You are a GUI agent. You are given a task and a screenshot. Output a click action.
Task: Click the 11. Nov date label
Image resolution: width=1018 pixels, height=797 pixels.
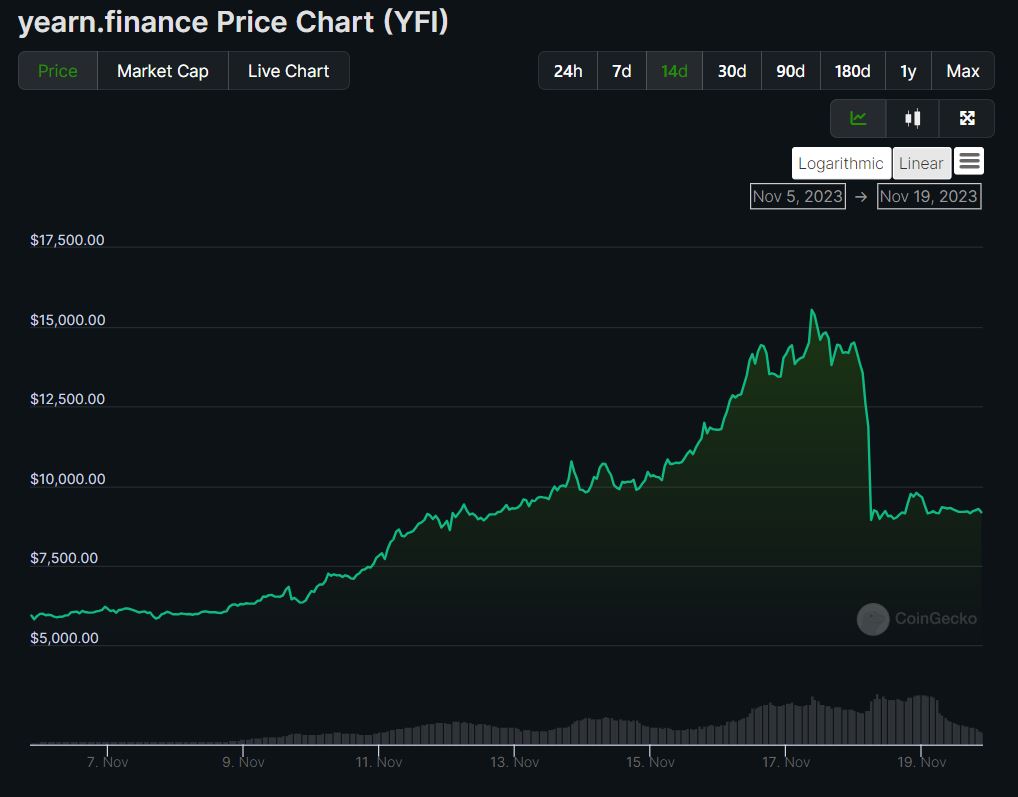coord(379,762)
